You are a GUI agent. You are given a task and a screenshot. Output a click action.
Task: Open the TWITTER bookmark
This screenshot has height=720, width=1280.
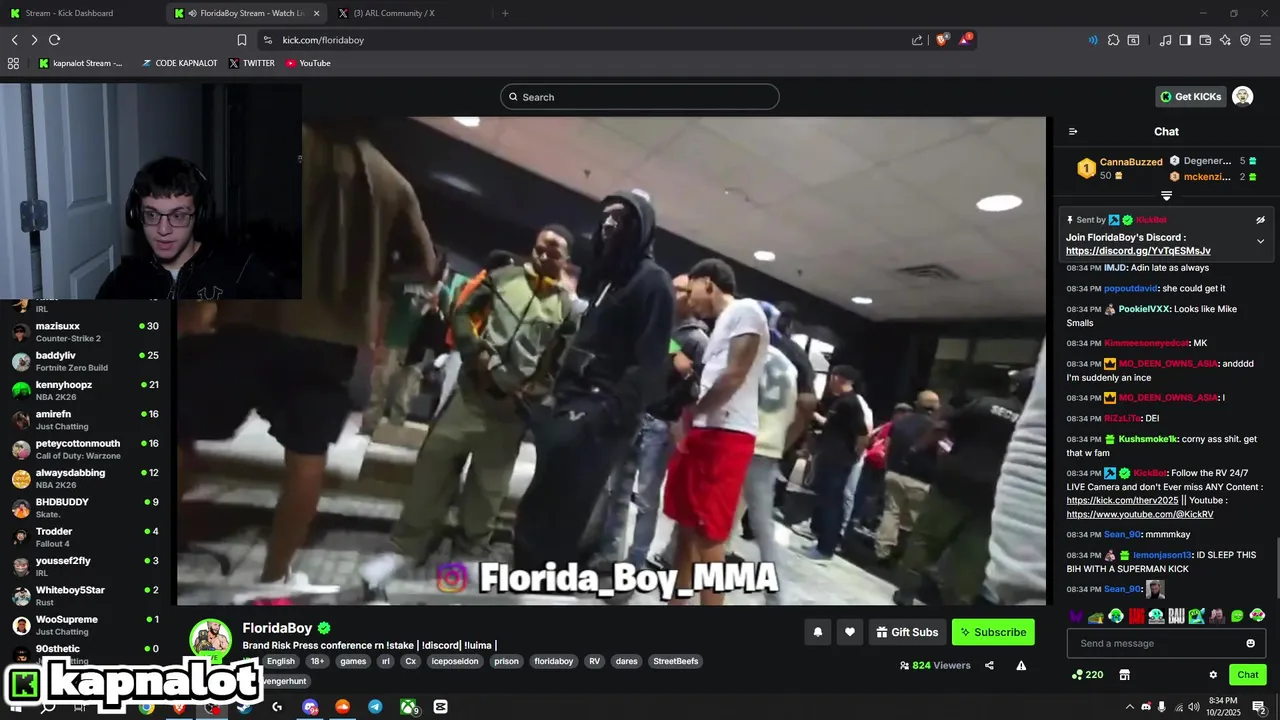[251, 63]
